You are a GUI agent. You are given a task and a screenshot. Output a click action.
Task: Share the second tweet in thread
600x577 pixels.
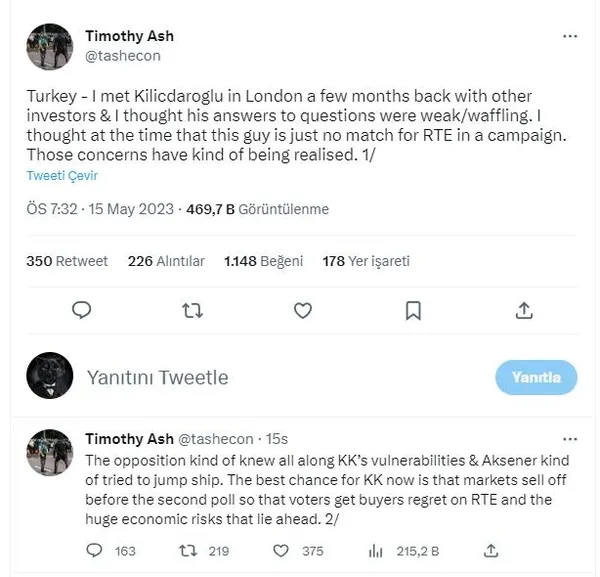coord(491,551)
